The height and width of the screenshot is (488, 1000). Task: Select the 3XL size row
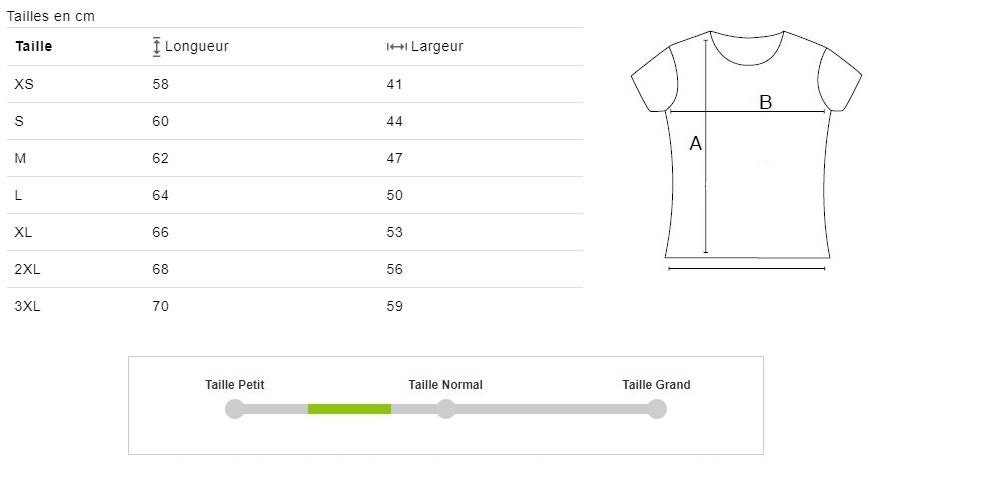pyautogui.click(x=295, y=306)
